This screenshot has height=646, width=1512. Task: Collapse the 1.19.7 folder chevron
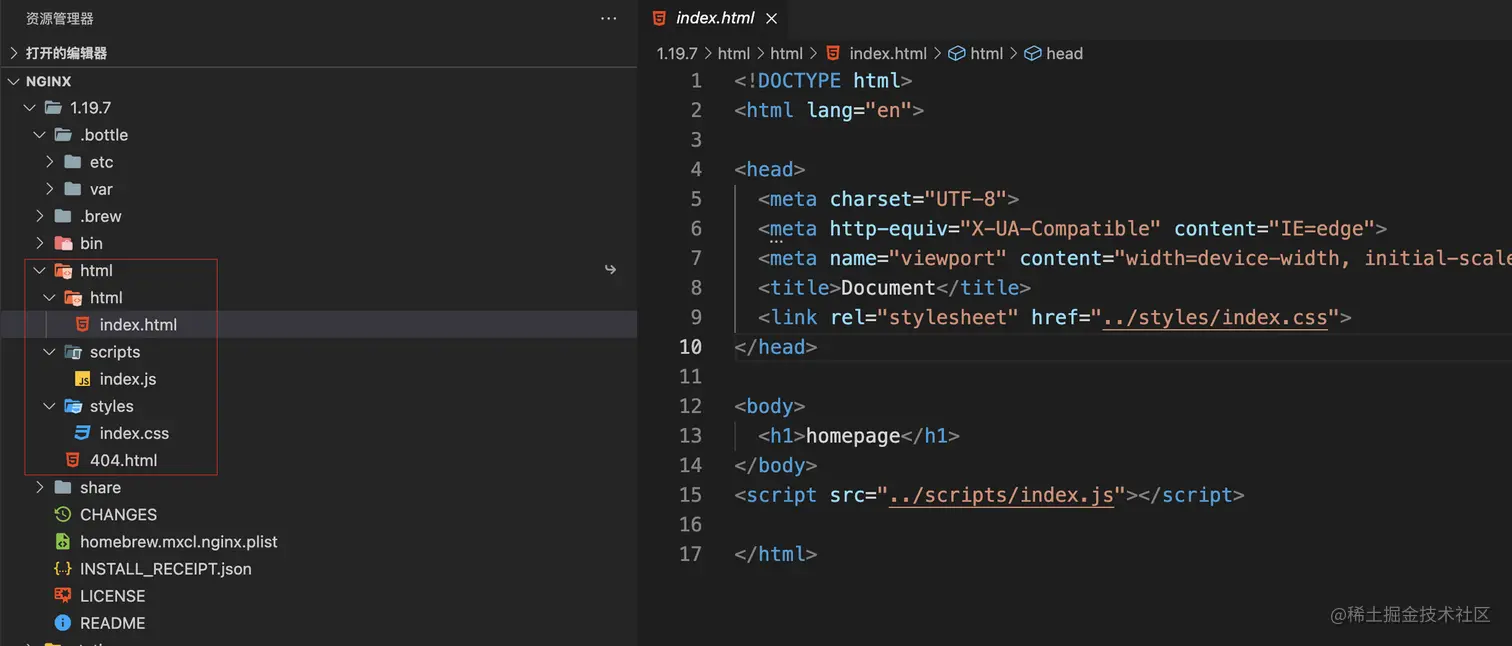pyautogui.click(x=30, y=108)
